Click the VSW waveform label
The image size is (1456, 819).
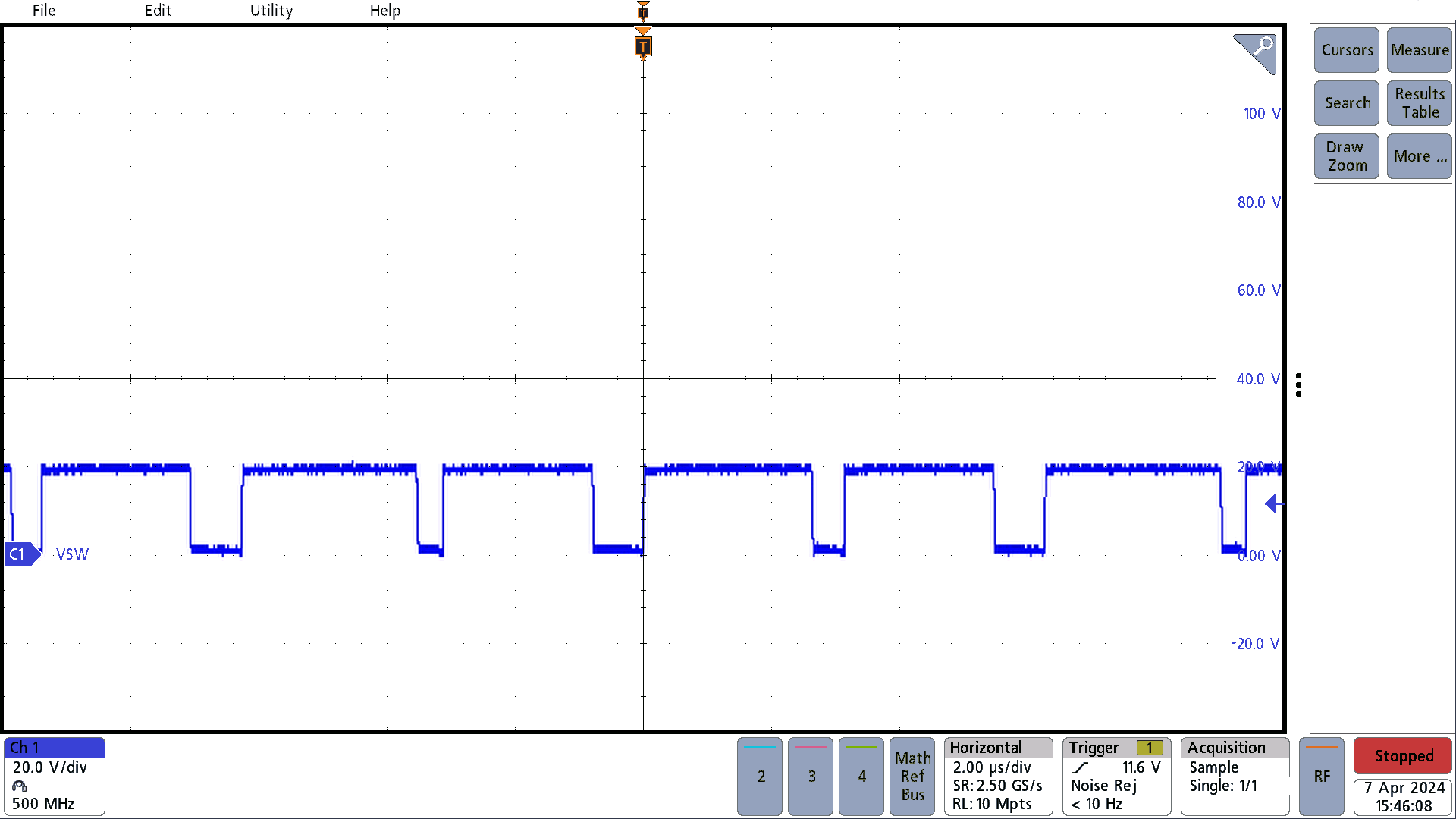coord(72,554)
